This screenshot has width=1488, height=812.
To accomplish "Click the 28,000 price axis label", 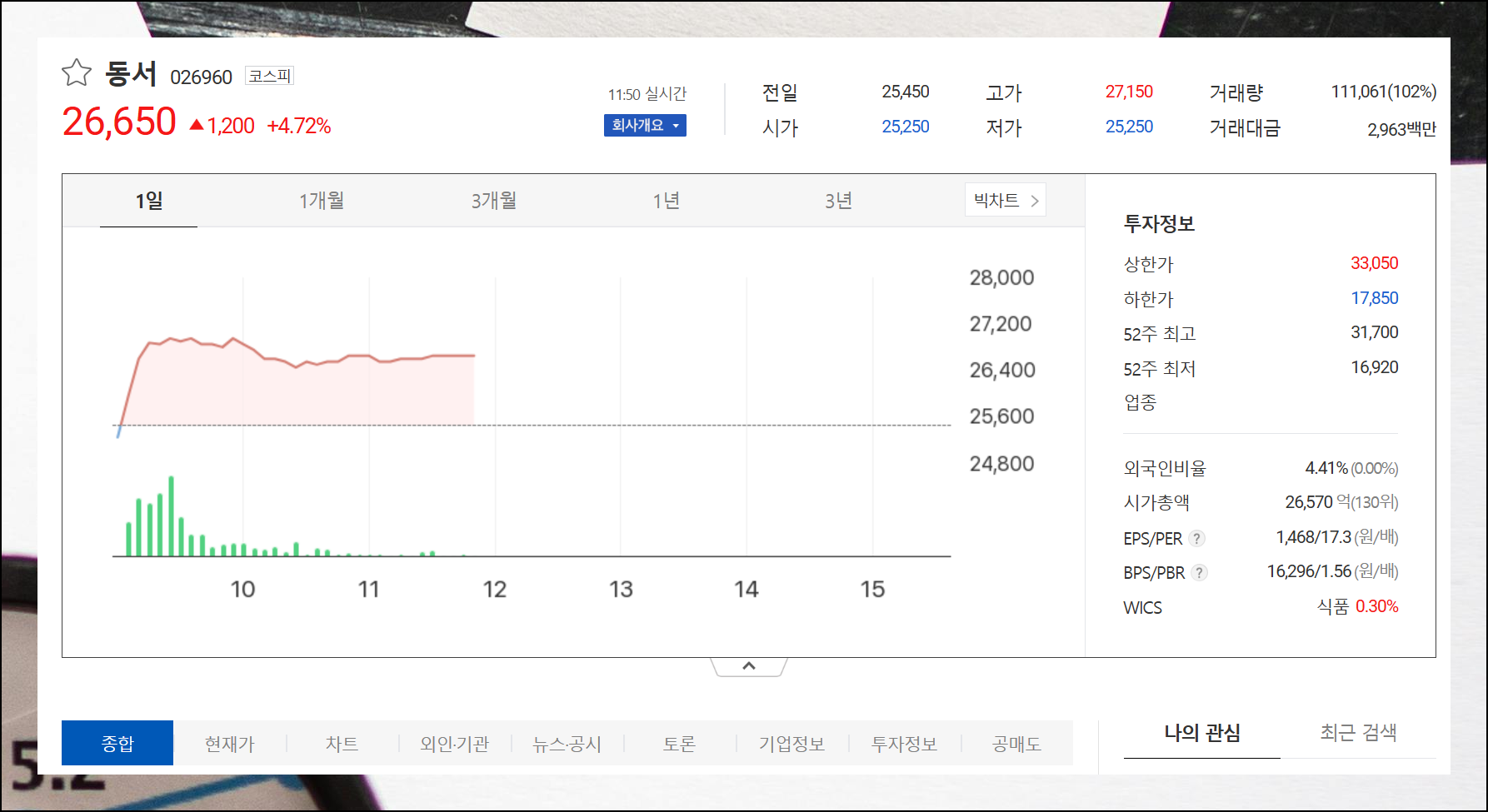I will (1001, 277).
